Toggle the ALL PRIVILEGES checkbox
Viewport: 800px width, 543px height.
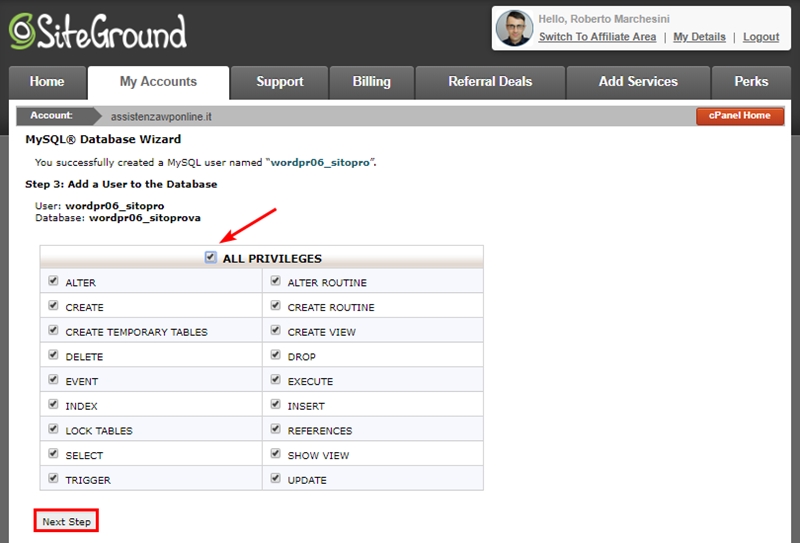211,257
